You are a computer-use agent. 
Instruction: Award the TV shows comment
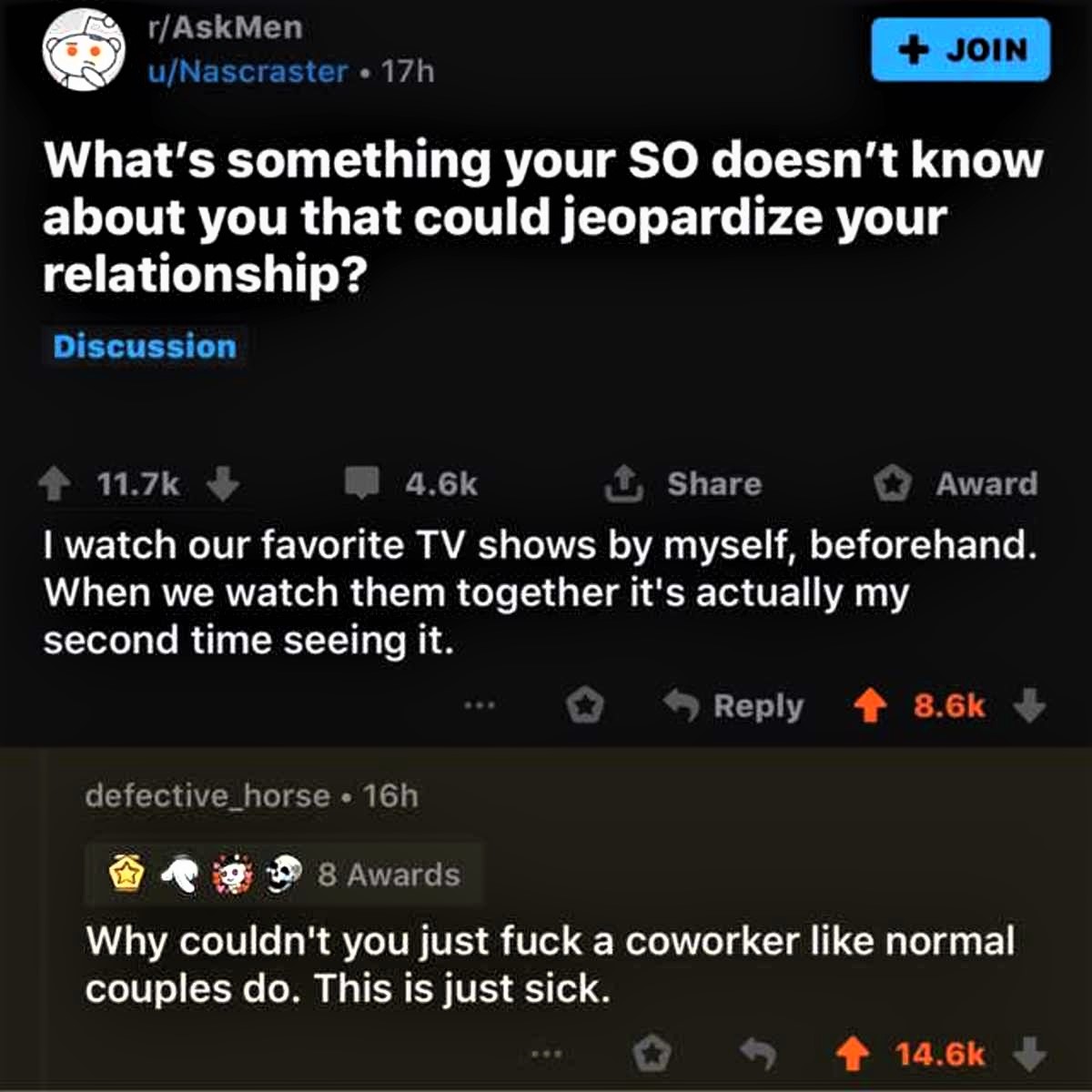pyautogui.click(x=585, y=706)
